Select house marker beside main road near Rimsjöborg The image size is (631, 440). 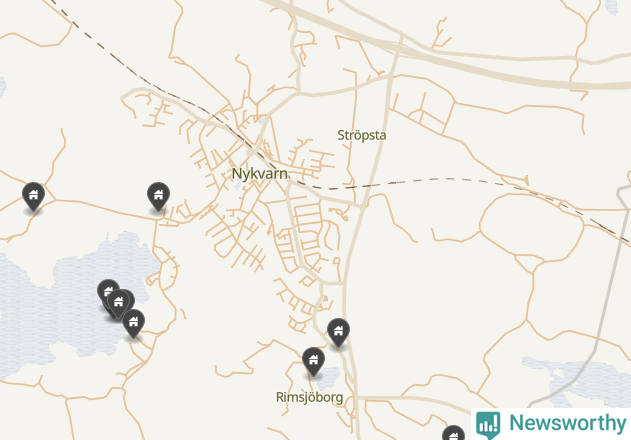[x=338, y=333]
